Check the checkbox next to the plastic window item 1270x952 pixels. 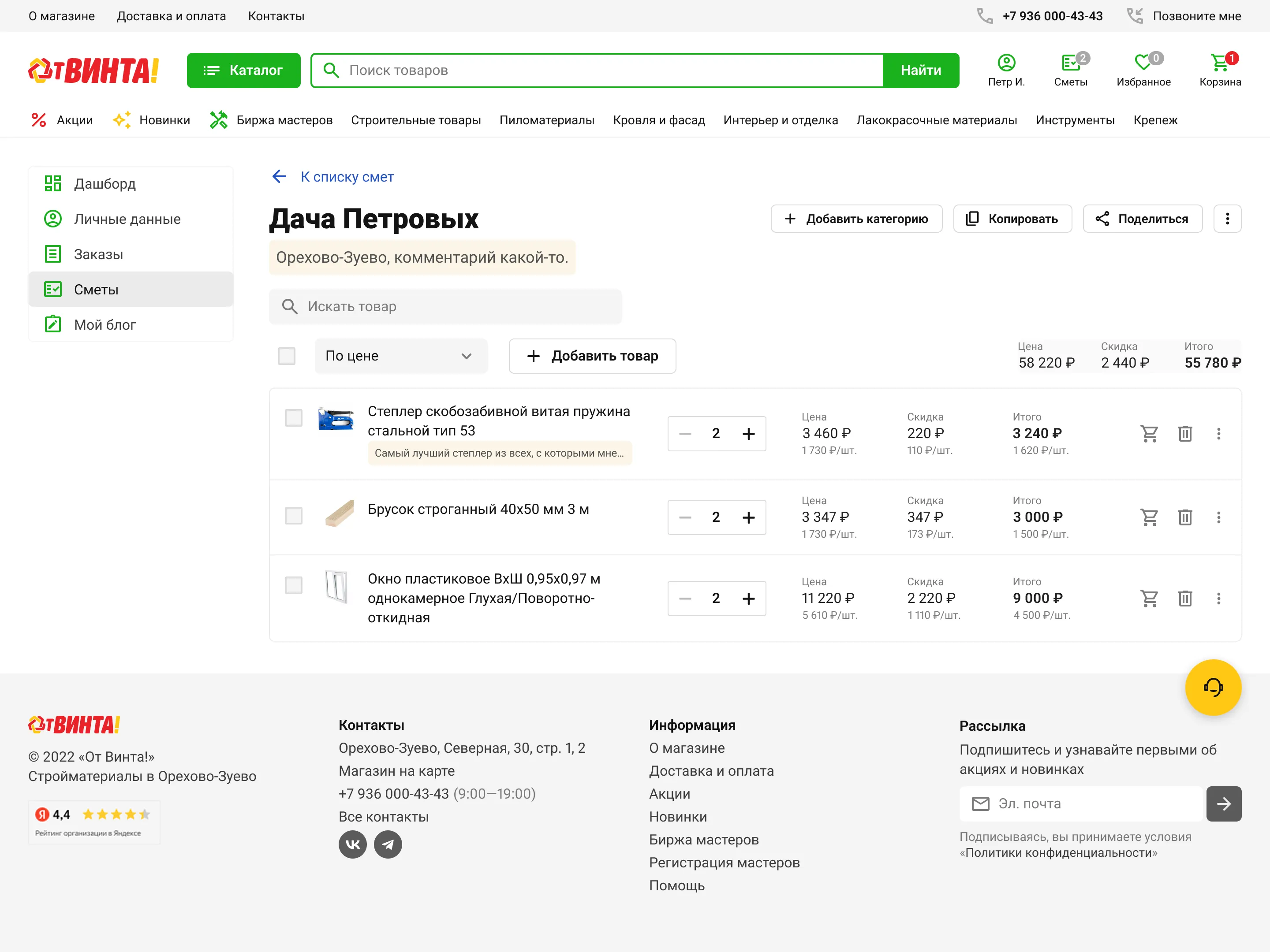[x=293, y=585]
